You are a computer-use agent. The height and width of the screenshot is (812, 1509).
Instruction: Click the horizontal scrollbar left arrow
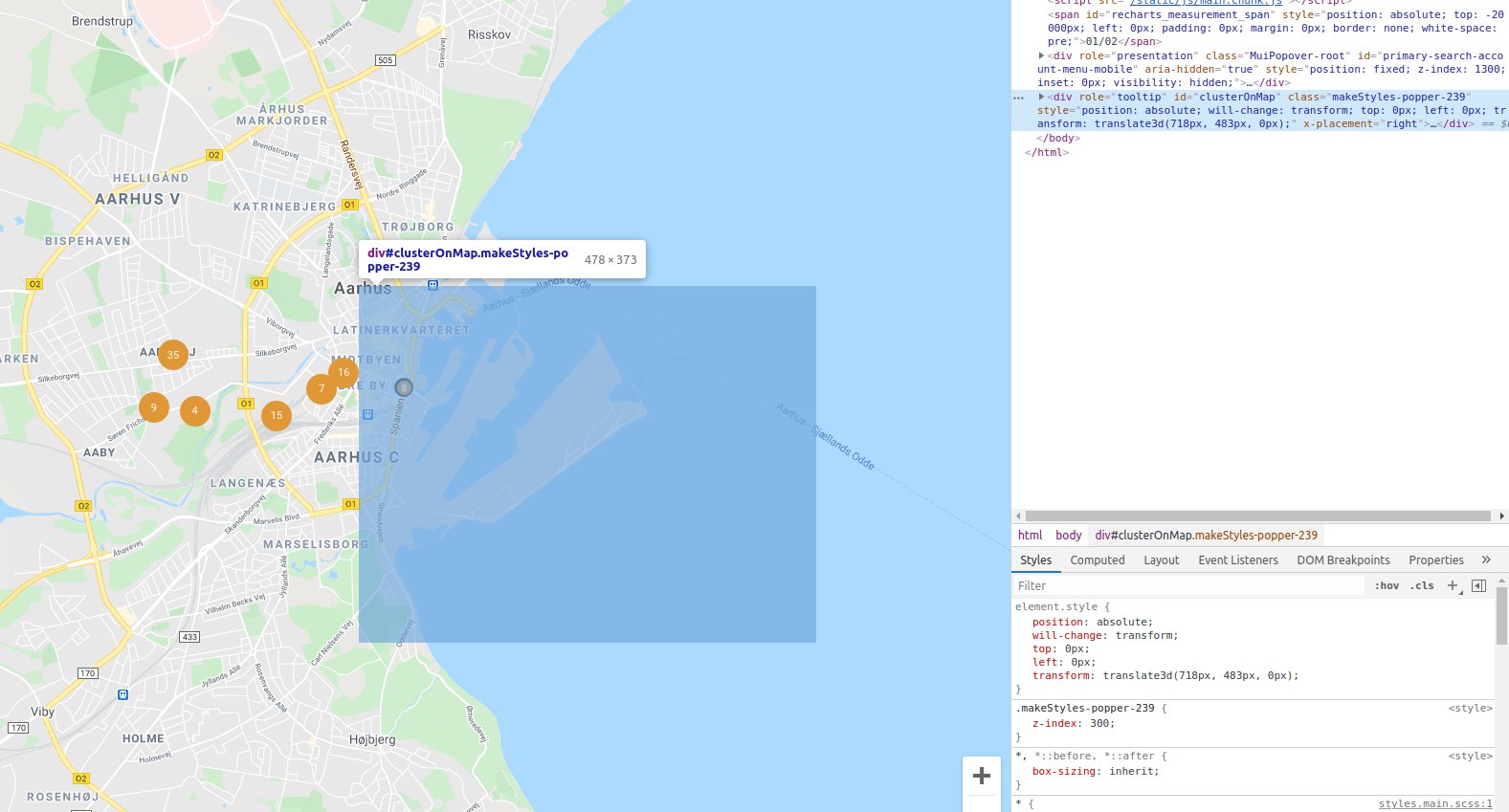click(x=1018, y=516)
